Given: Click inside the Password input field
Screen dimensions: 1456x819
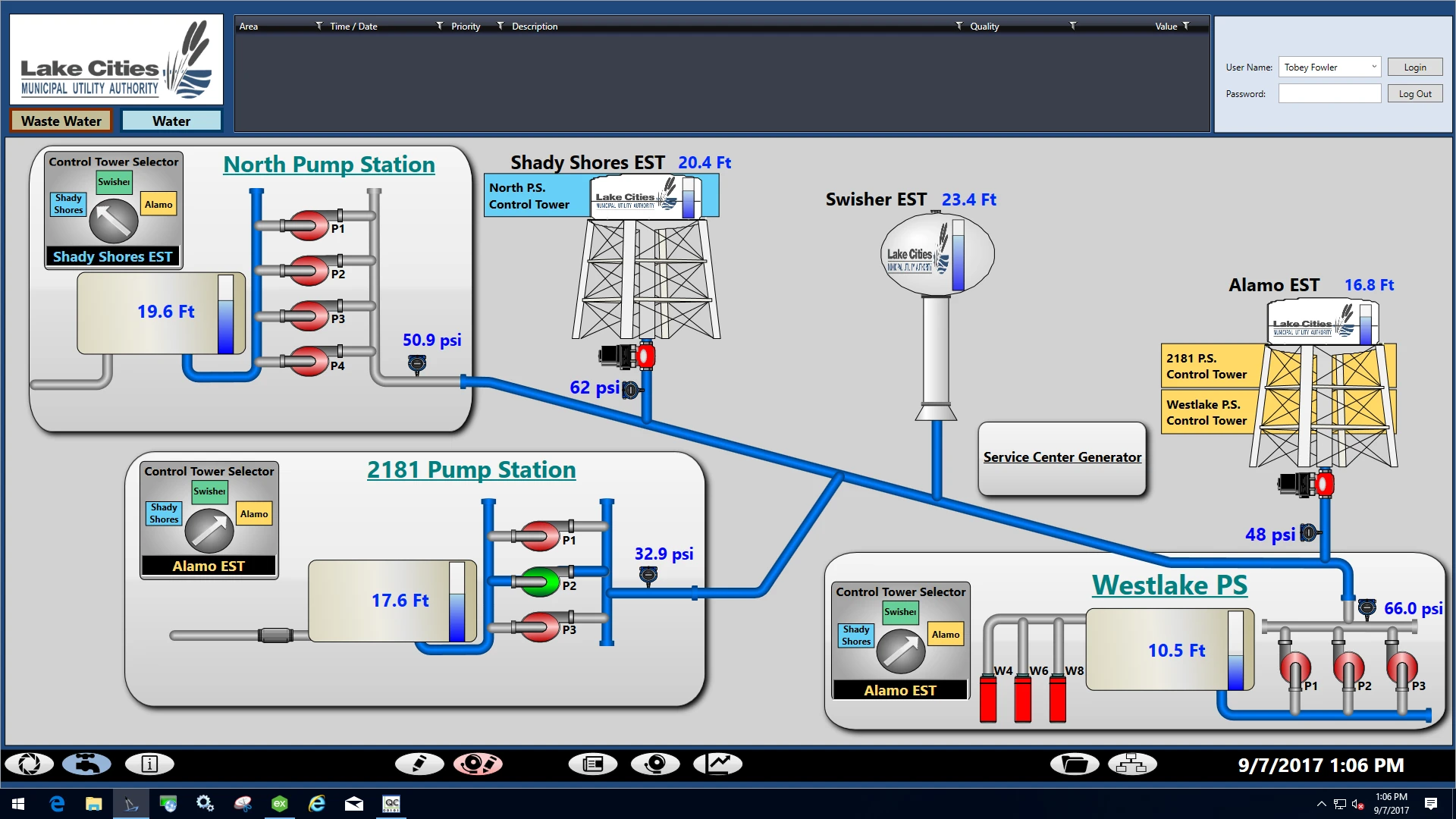Looking at the screenshot, I should pos(1329,93).
